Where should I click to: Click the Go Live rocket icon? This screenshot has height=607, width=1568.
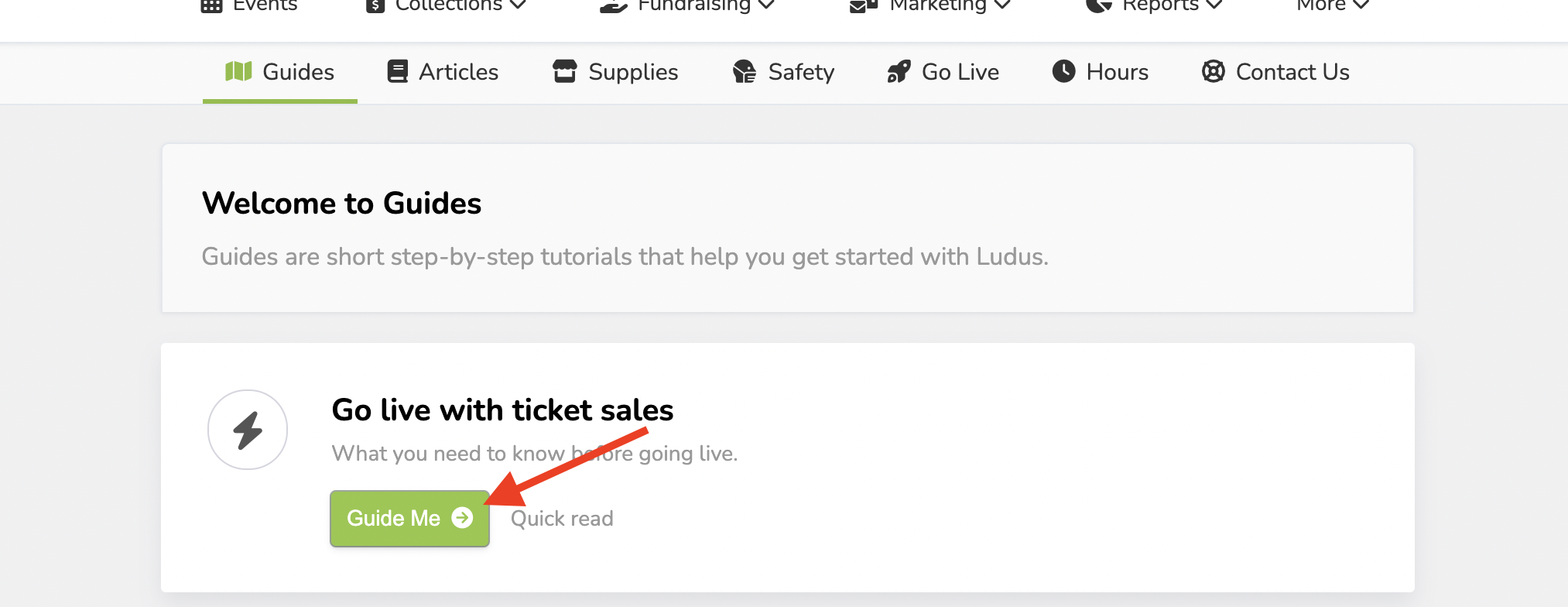tap(899, 72)
